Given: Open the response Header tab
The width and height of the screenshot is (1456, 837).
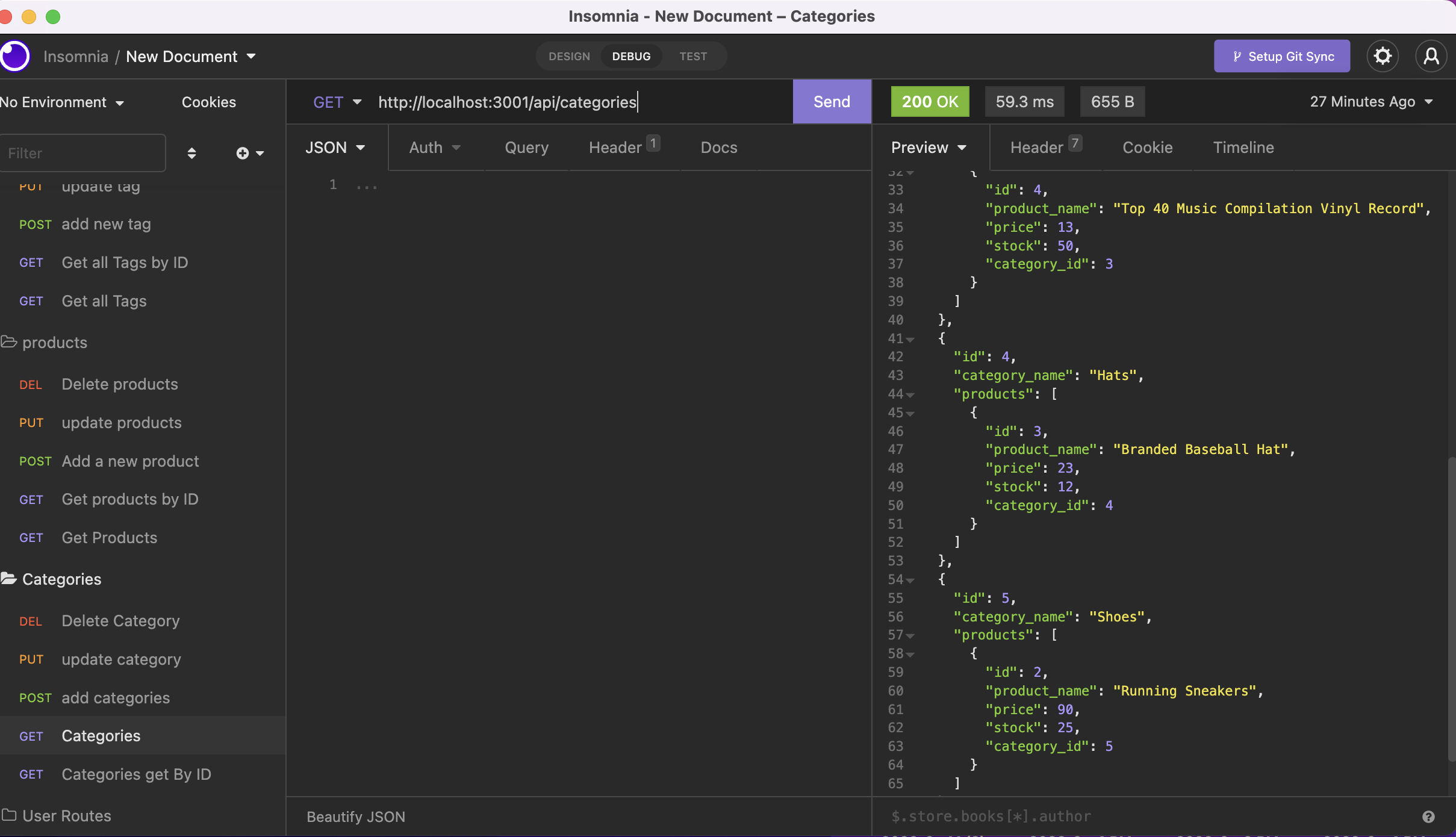Looking at the screenshot, I should [1045, 148].
